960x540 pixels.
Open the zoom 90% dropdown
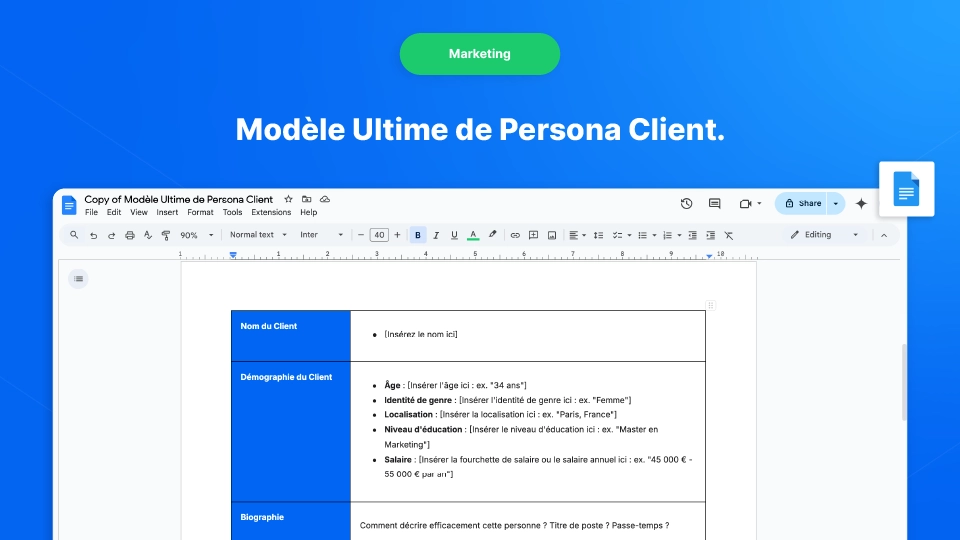coord(196,235)
